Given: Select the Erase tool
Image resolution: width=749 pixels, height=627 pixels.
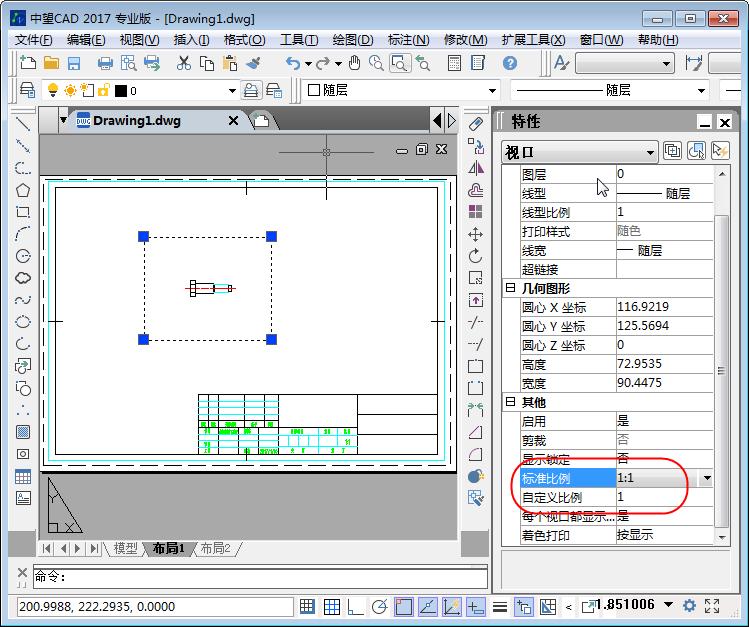Looking at the screenshot, I should click(x=475, y=124).
